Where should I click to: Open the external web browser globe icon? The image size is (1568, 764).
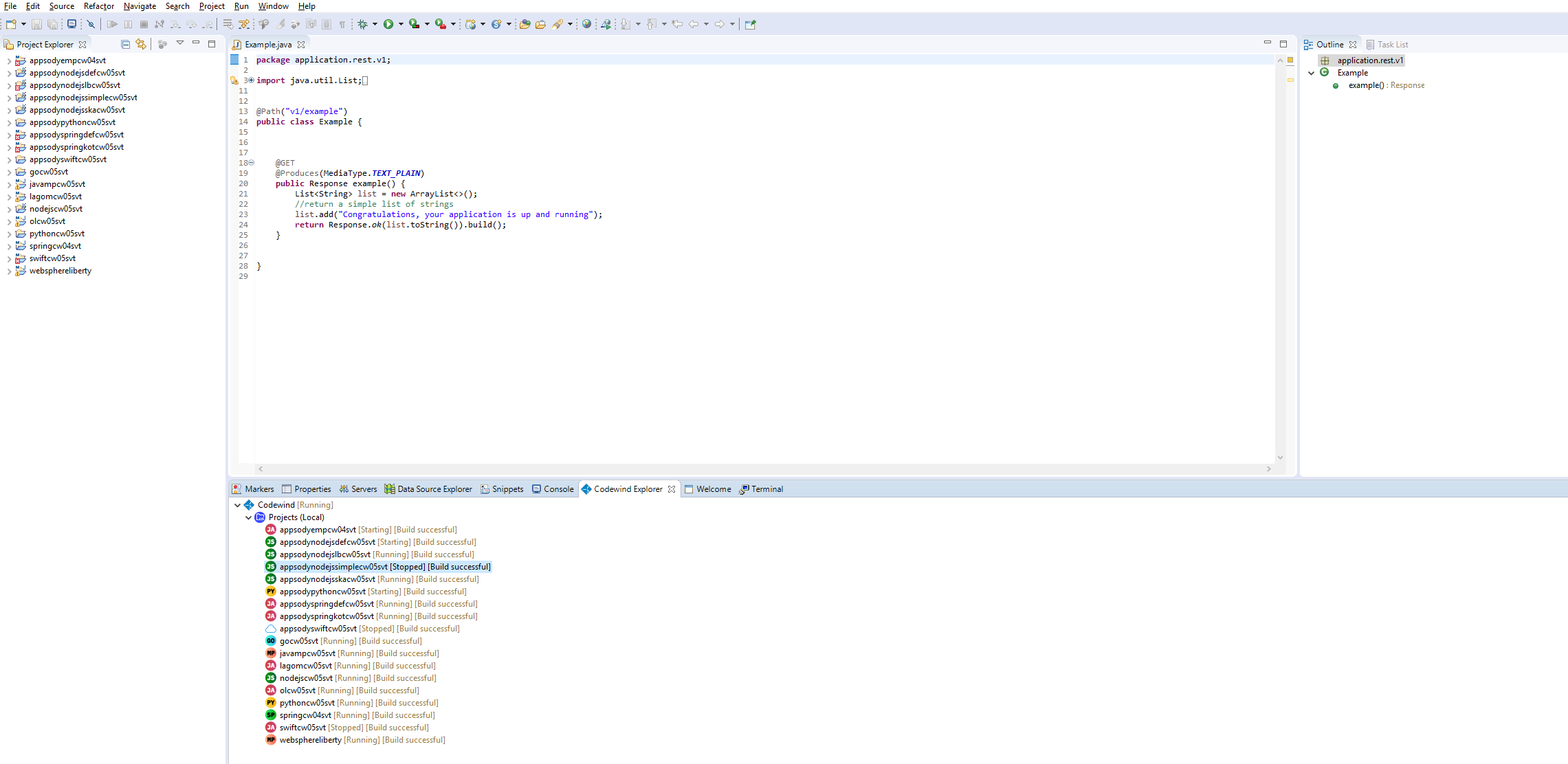tap(586, 24)
